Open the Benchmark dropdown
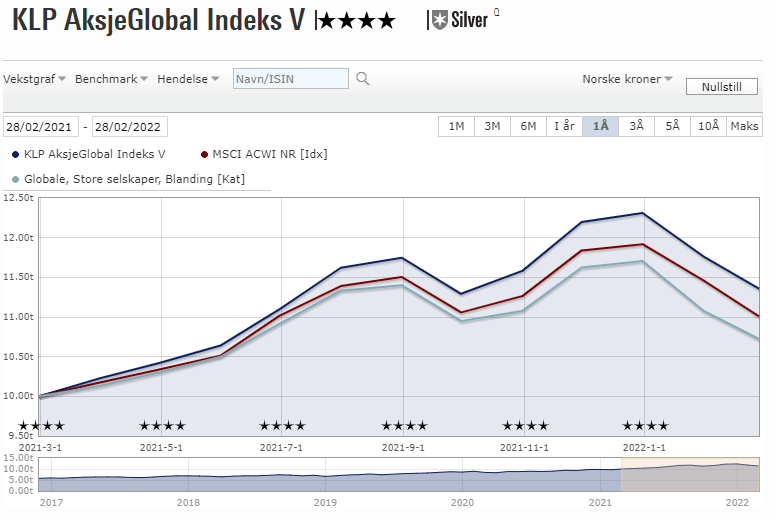 tap(111, 79)
